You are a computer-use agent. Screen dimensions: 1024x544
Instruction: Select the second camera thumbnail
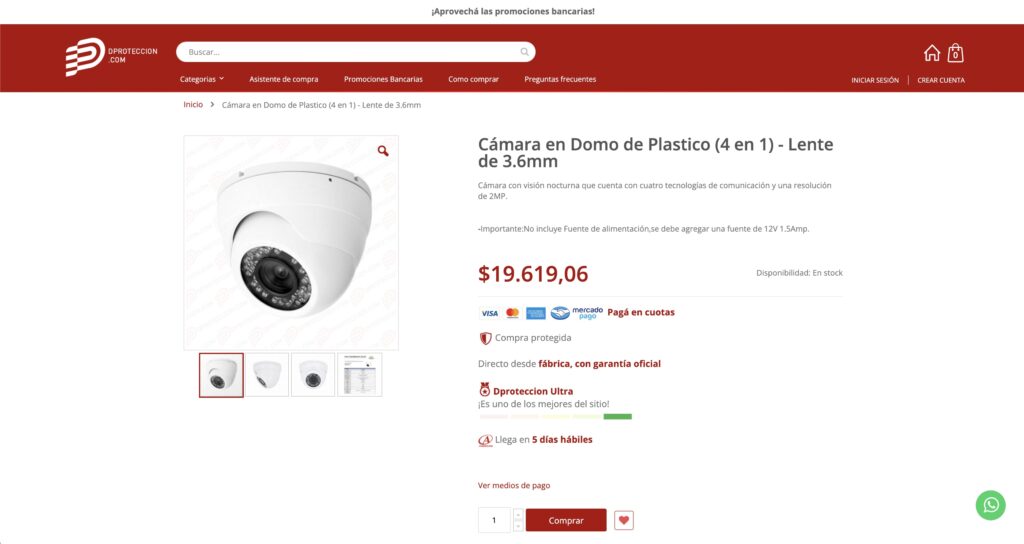(267, 375)
